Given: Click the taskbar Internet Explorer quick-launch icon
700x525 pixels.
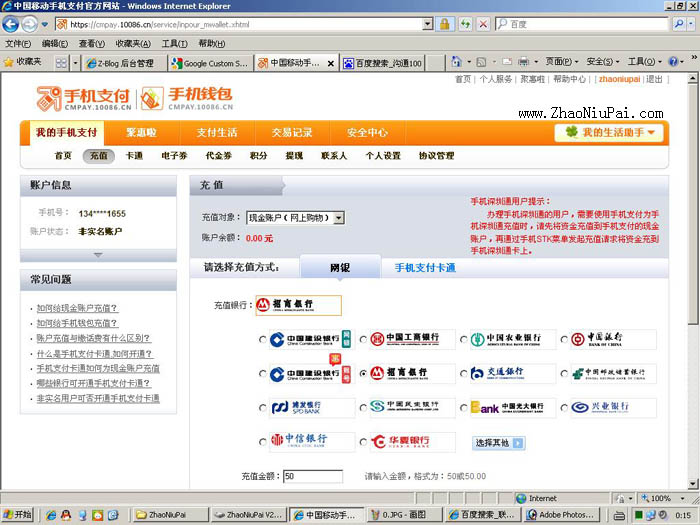Looking at the screenshot, I should [x=51, y=515].
